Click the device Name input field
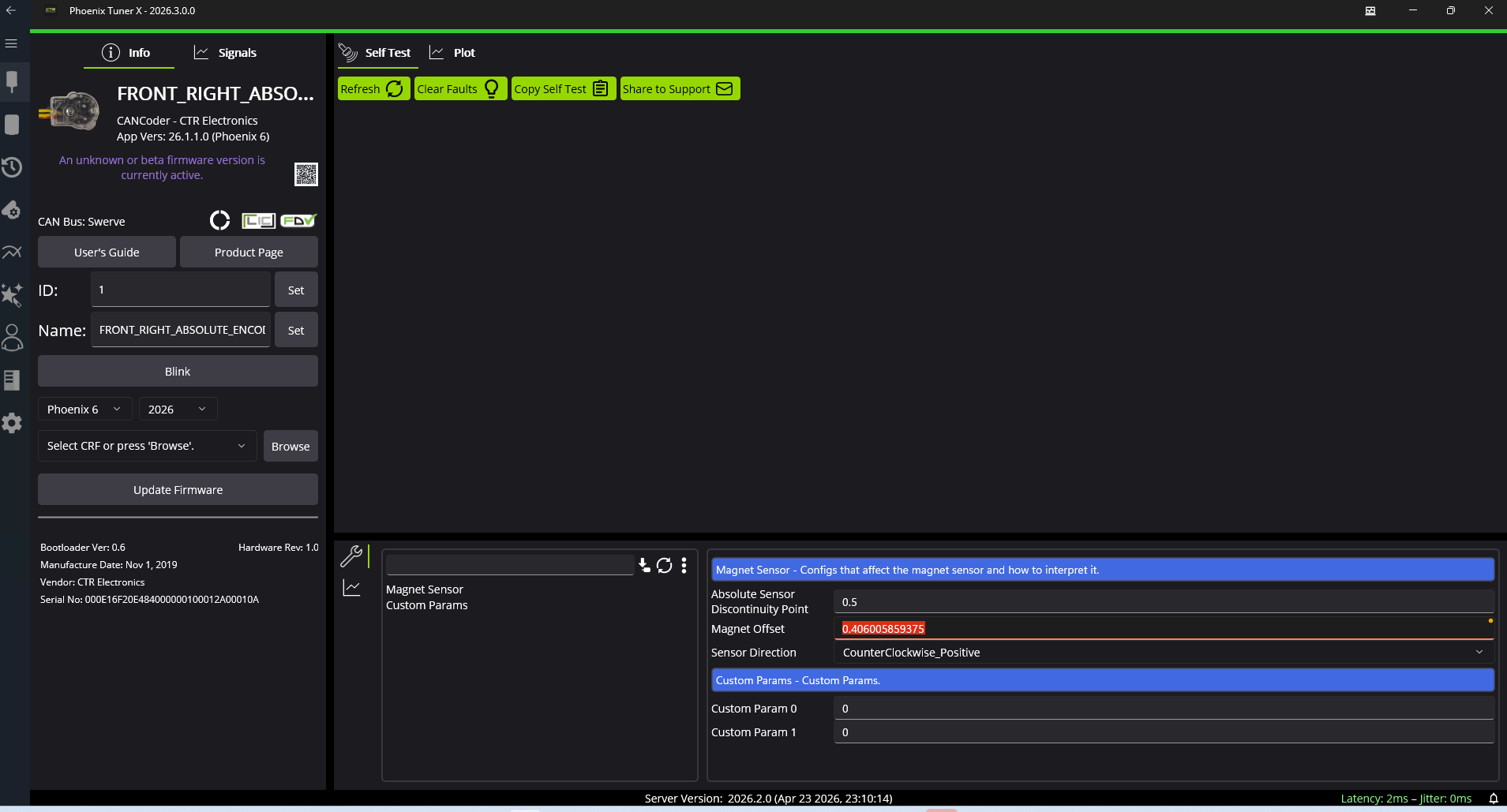 pyautogui.click(x=181, y=330)
